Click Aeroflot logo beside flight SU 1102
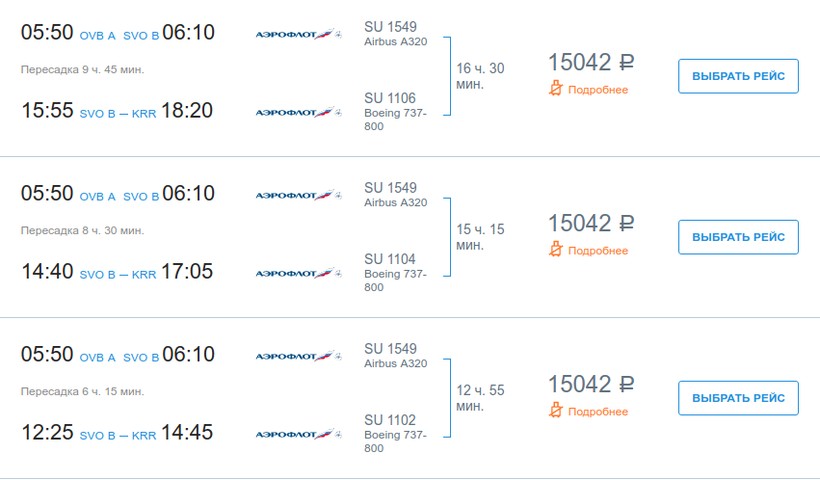The image size is (820, 480). coord(299,434)
